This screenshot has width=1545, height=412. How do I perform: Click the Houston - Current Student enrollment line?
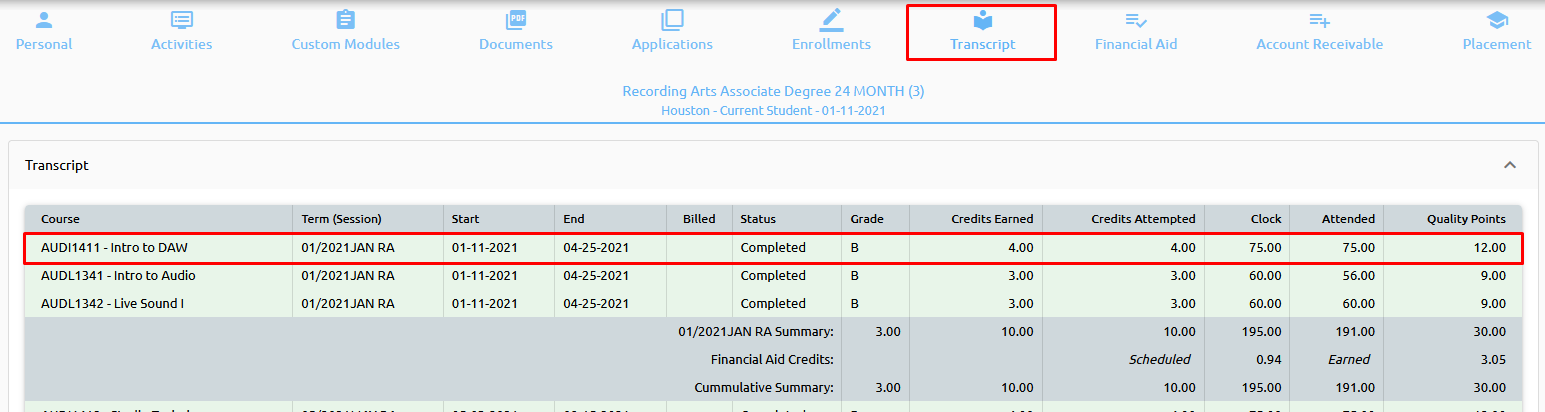click(x=772, y=110)
